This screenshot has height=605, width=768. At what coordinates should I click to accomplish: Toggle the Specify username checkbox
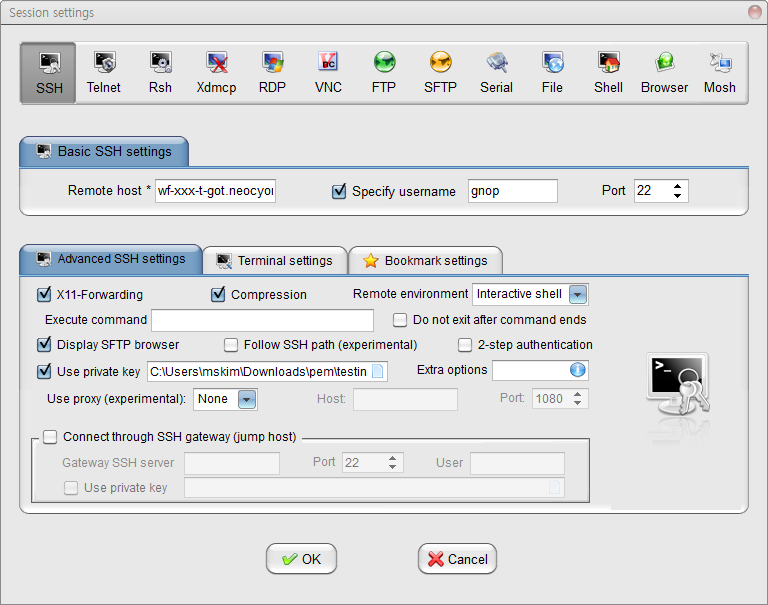point(339,191)
